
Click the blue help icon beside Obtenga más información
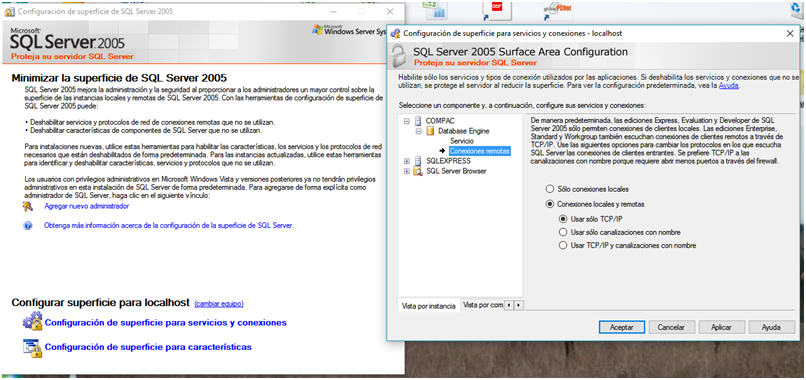pyautogui.click(x=28, y=225)
